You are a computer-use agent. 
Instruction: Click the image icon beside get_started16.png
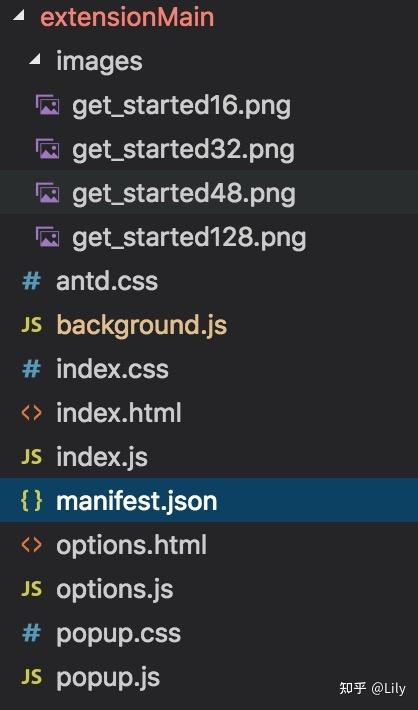coord(47,106)
